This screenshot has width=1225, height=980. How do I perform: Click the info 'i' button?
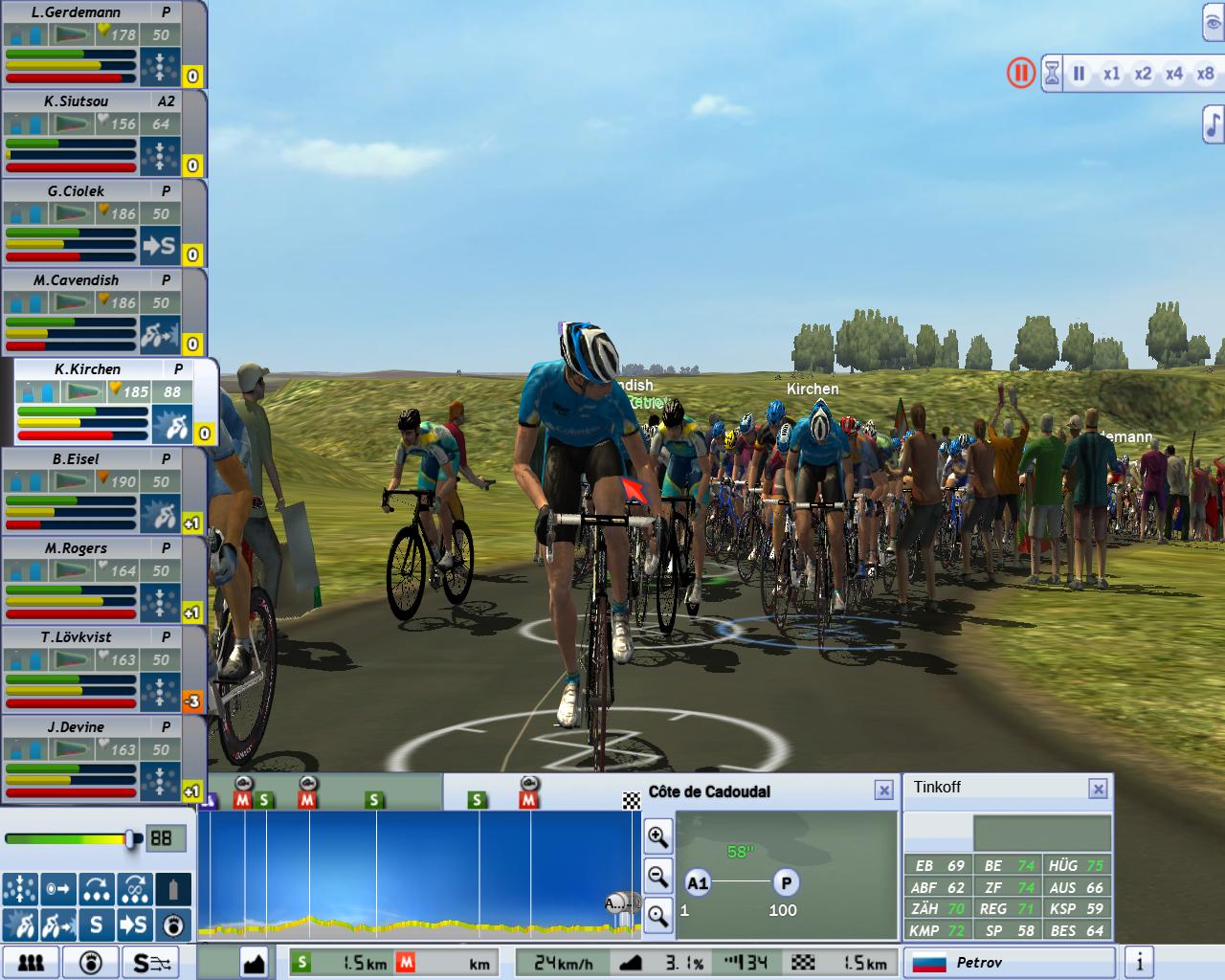(1139, 962)
